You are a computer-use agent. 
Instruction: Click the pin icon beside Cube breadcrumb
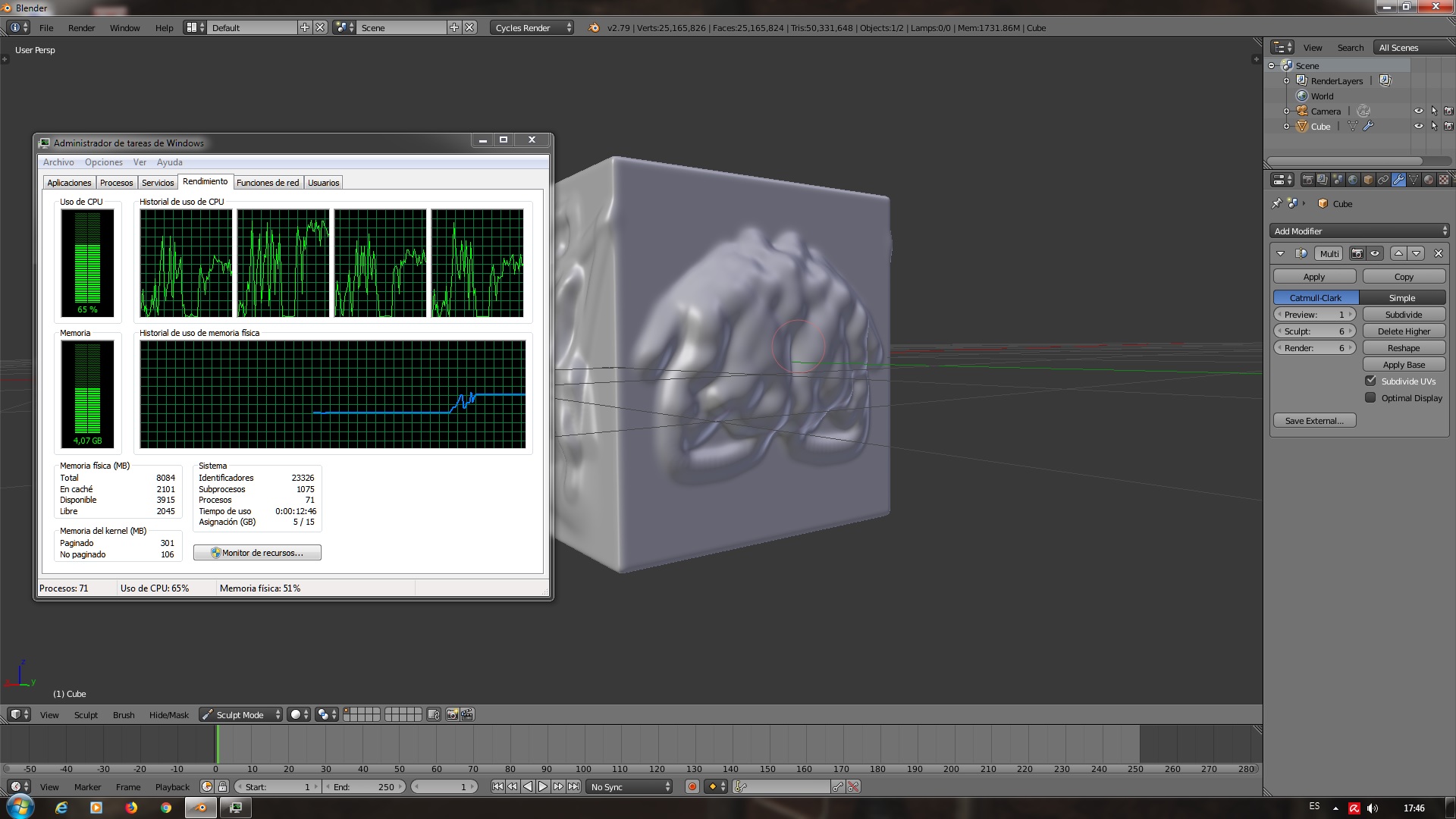point(1277,203)
